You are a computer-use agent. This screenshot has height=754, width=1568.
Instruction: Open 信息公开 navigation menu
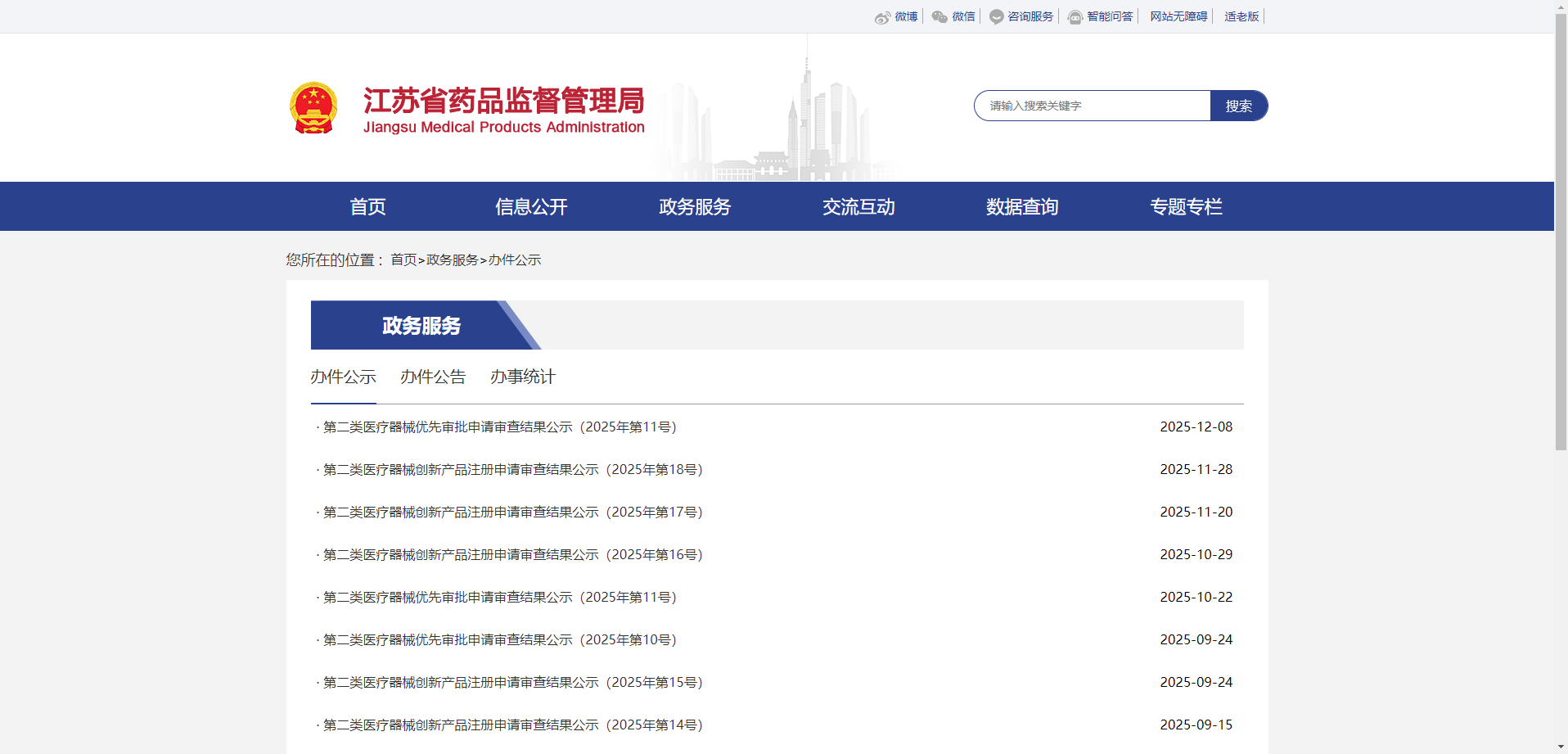click(x=532, y=206)
